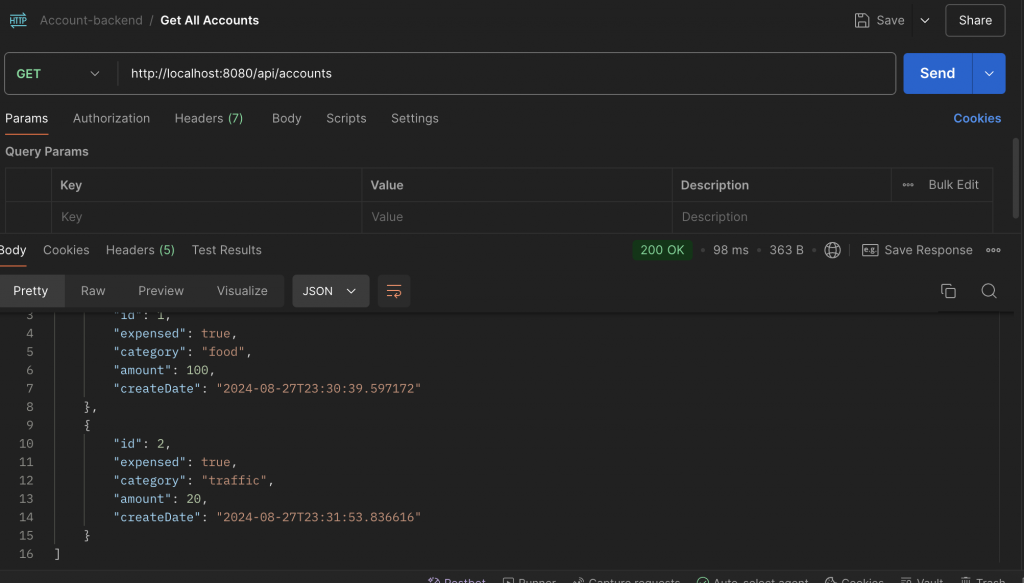This screenshot has height=583, width=1024.
Task: Open the JSON format dropdown
Action: click(x=330, y=291)
